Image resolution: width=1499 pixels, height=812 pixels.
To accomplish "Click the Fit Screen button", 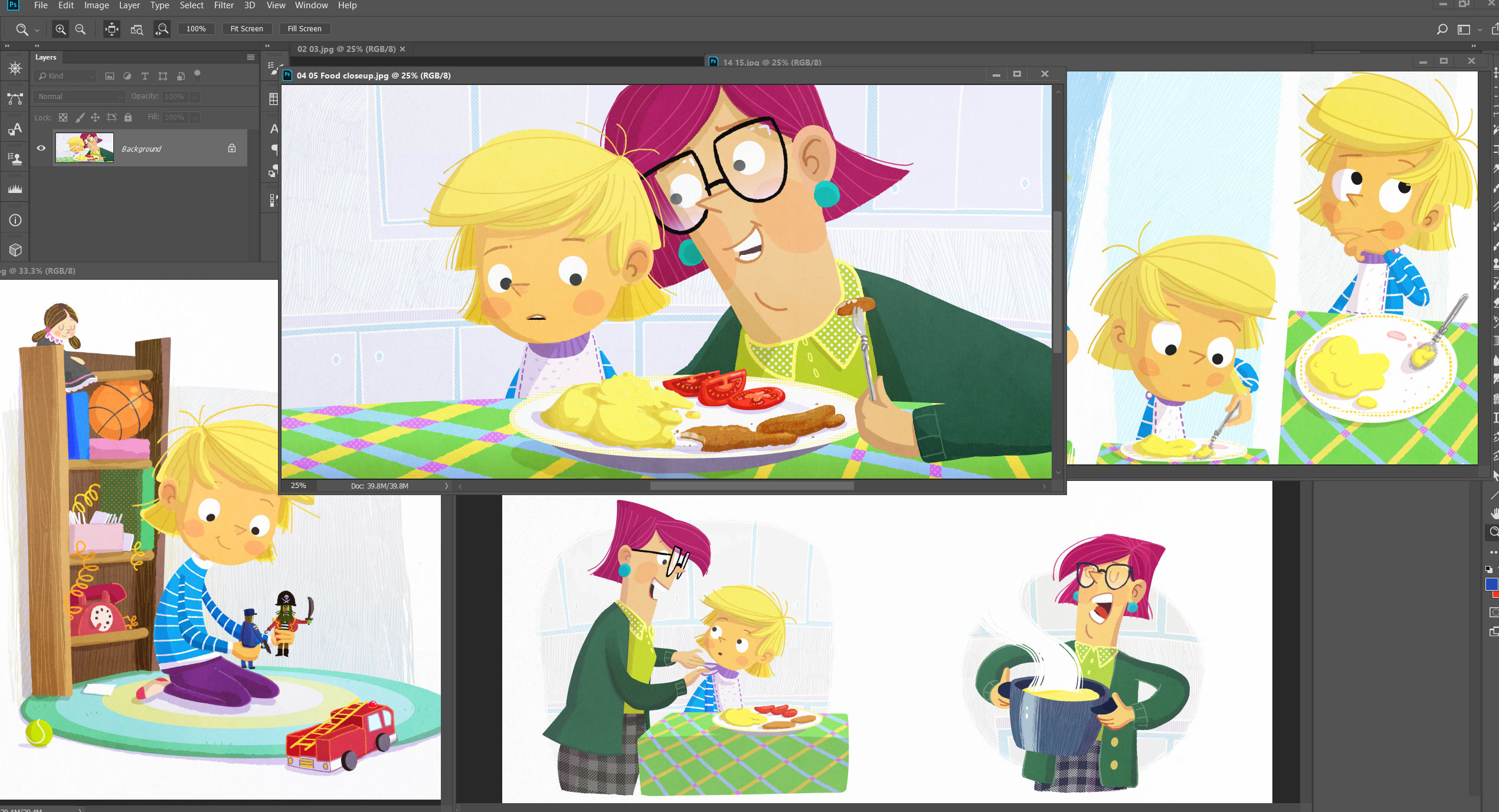I will 247,29.
